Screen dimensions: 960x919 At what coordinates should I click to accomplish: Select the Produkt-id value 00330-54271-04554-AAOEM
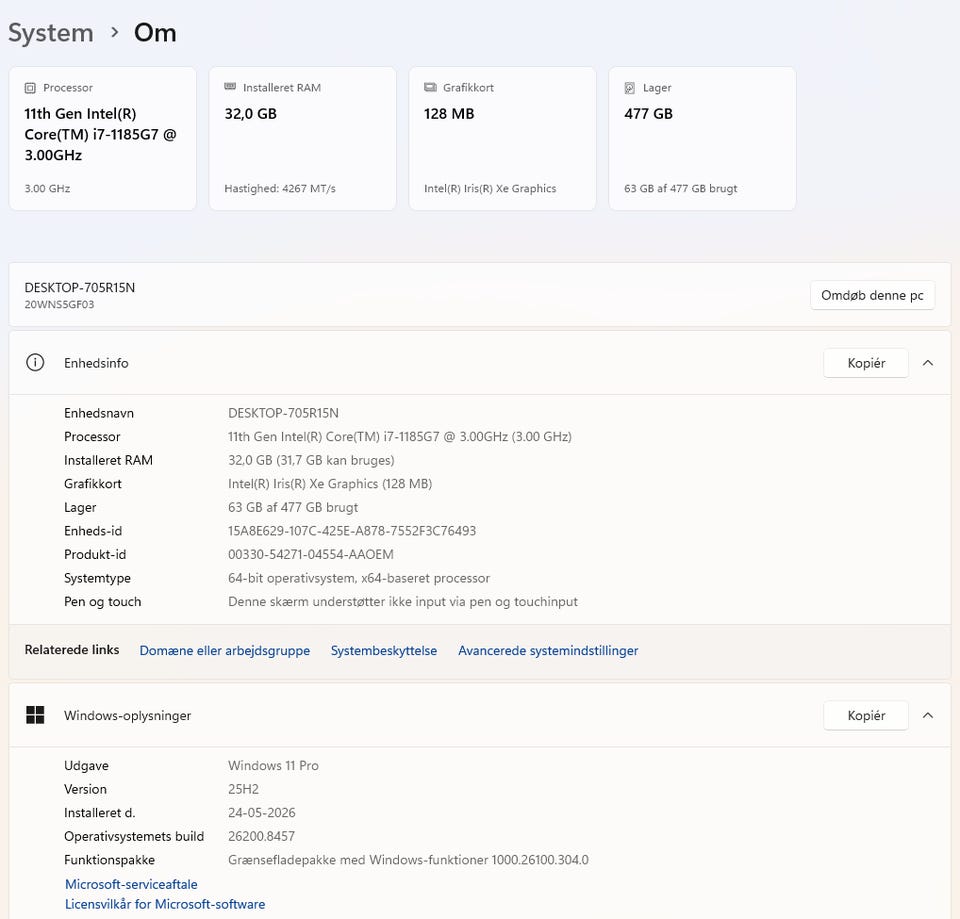click(310, 554)
